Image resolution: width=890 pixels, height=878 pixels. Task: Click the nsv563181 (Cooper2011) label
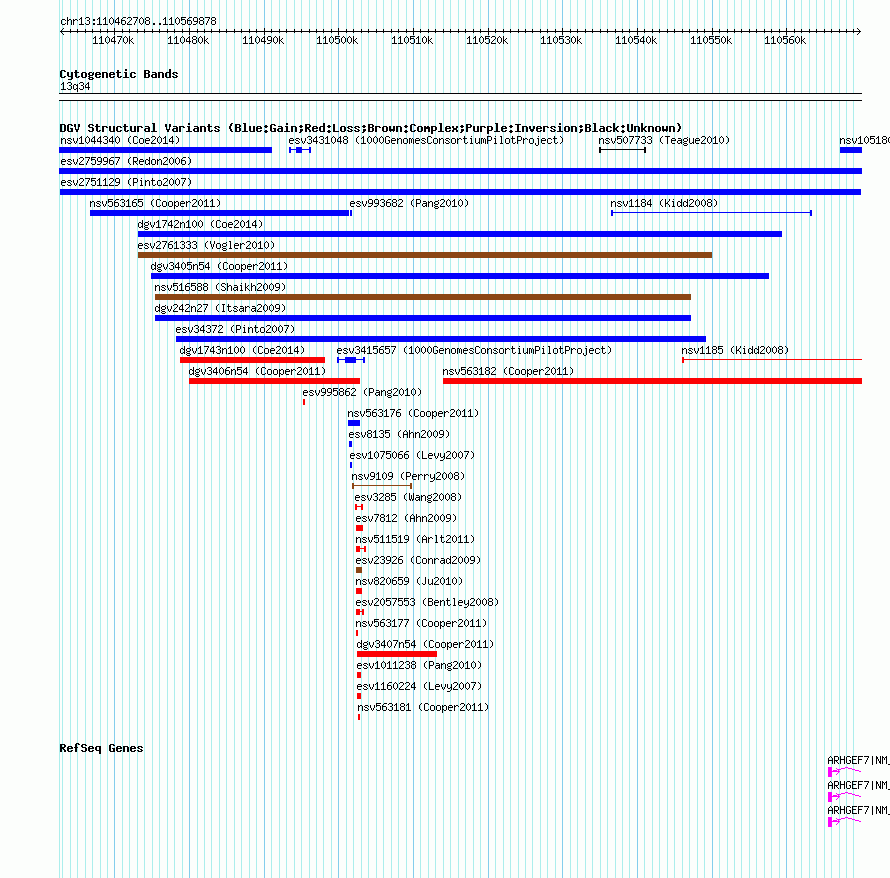(423, 707)
